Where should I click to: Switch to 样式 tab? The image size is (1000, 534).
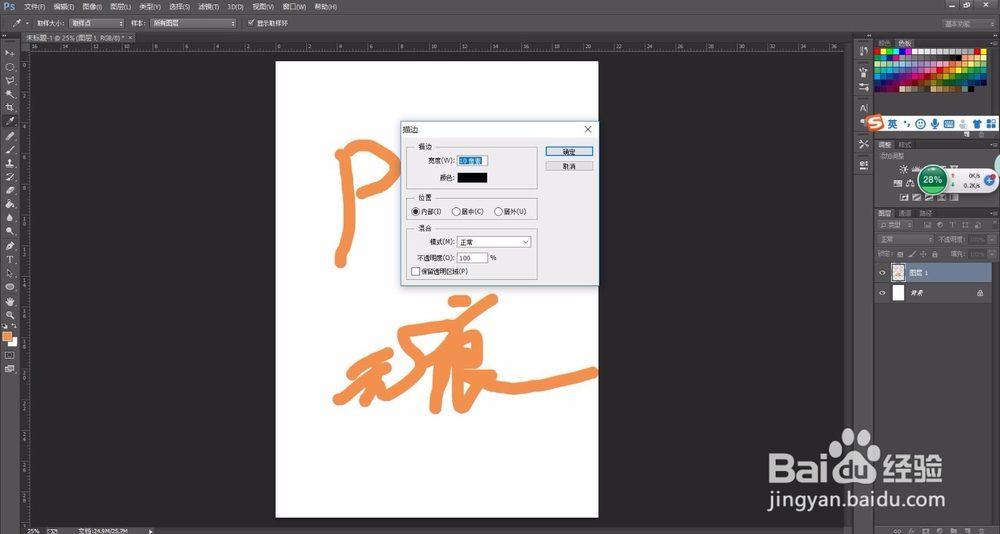coord(905,145)
